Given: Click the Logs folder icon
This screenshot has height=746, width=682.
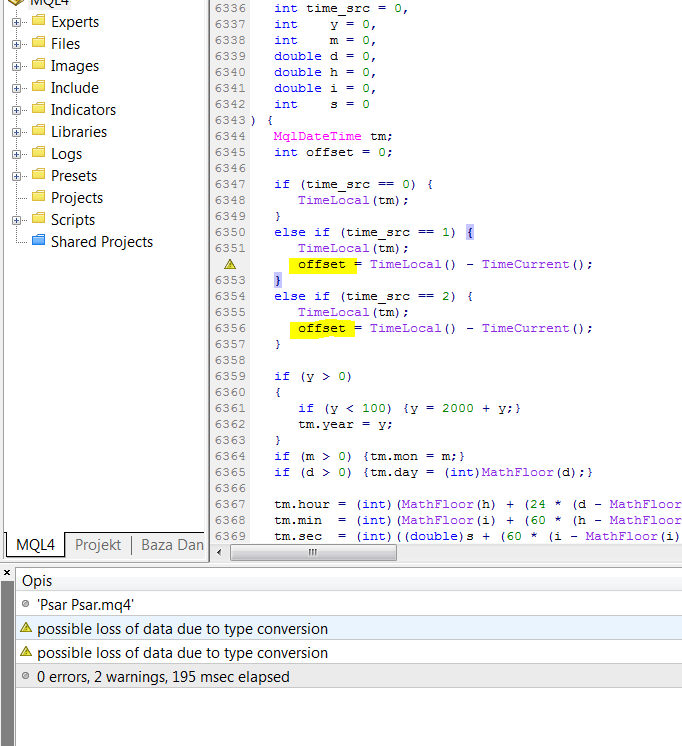Looking at the screenshot, I should pyautogui.click(x=39, y=152).
